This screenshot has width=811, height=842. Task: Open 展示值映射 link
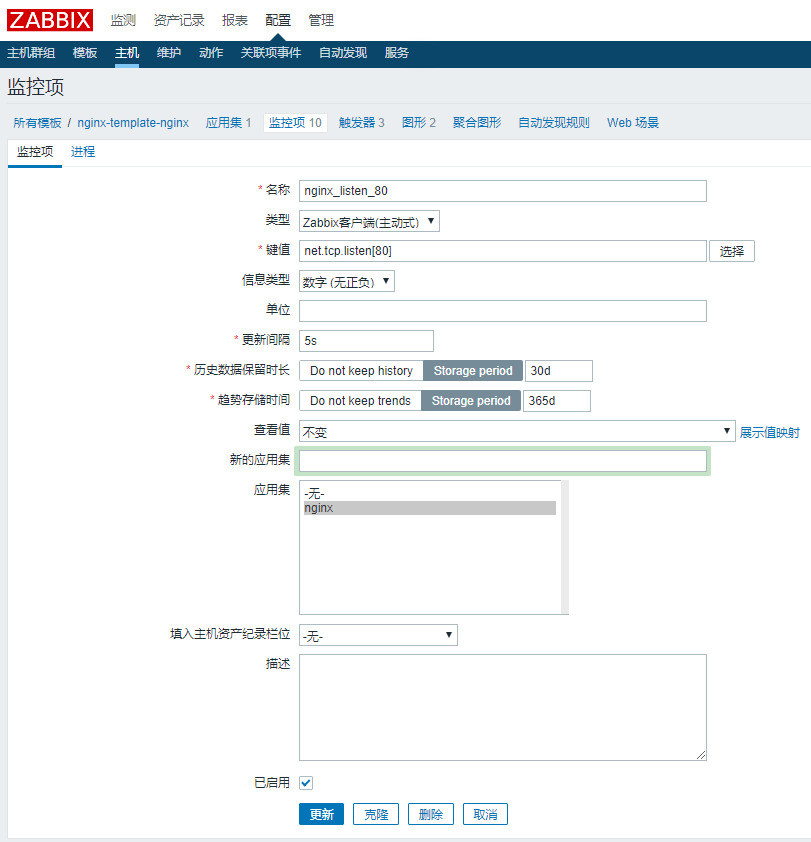pyautogui.click(x=770, y=432)
